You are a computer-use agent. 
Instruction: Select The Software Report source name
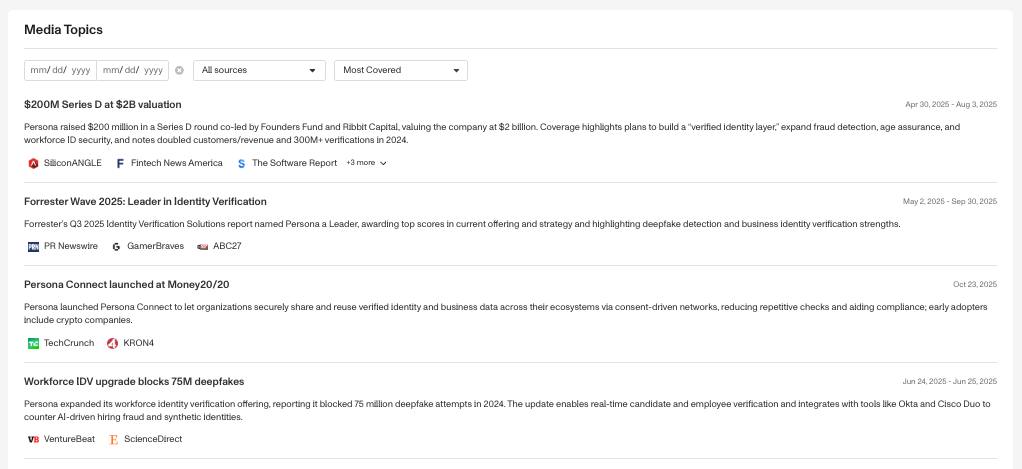(295, 163)
